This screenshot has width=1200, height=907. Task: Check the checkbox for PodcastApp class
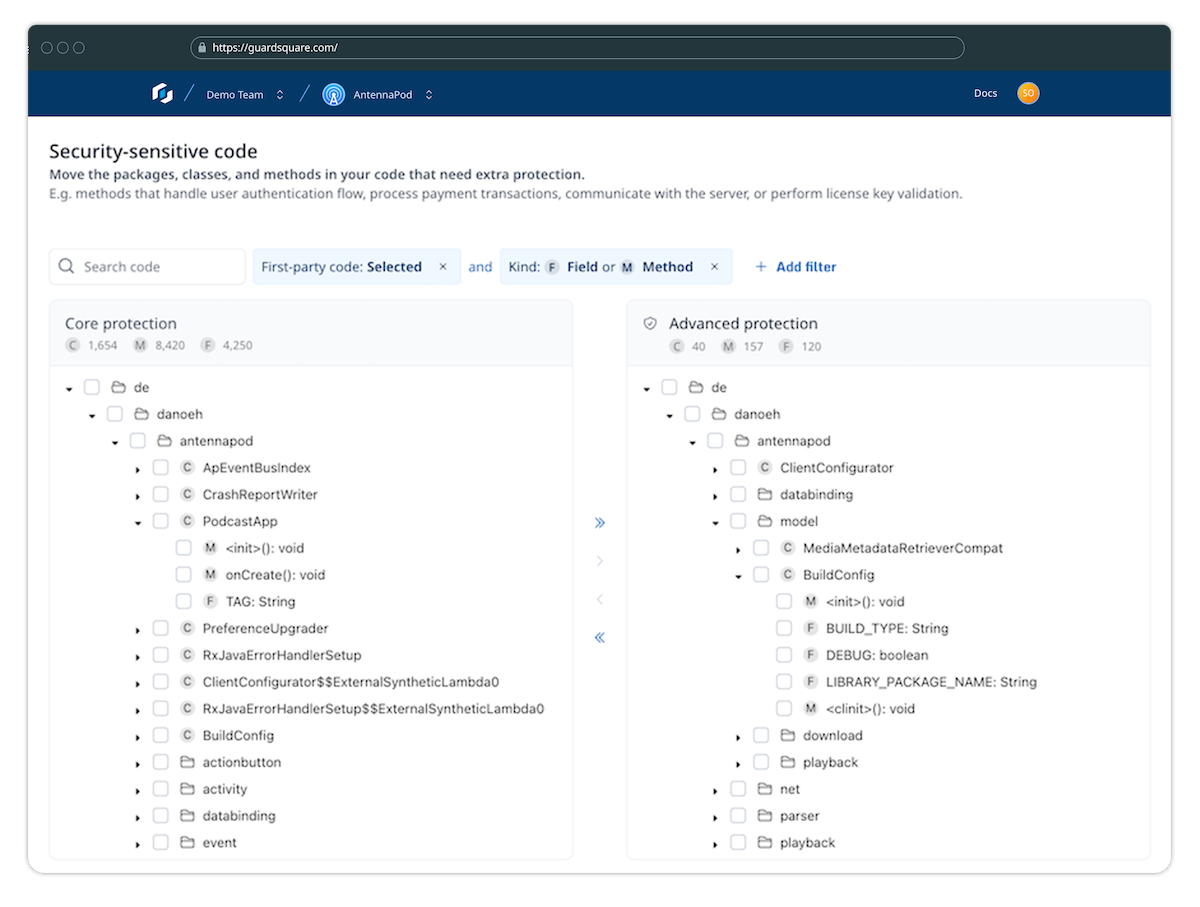(x=160, y=521)
